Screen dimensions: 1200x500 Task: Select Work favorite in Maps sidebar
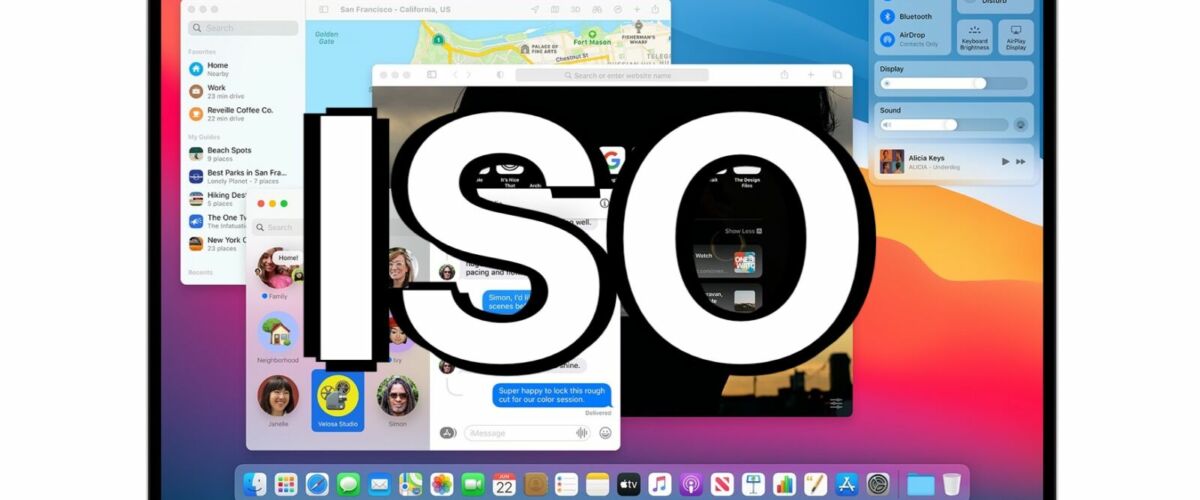pyautogui.click(x=244, y=91)
